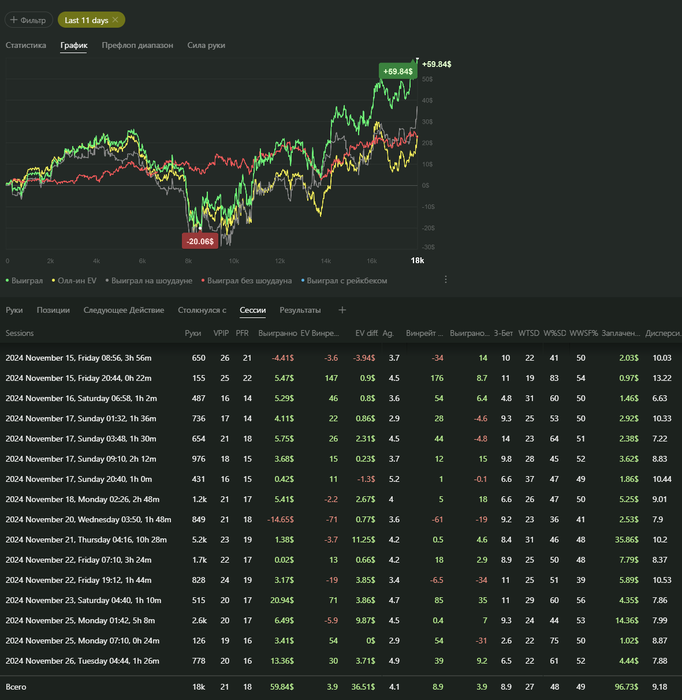Click the red -20.06$ chart low label
This screenshot has width=682, height=700.
coord(200,241)
